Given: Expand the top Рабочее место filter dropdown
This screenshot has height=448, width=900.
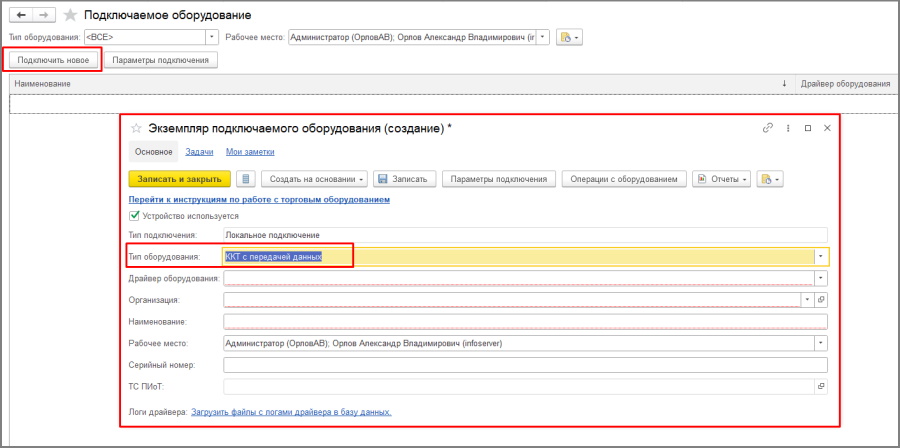Looking at the screenshot, I should pyautogui.click(x=544, y=37).
